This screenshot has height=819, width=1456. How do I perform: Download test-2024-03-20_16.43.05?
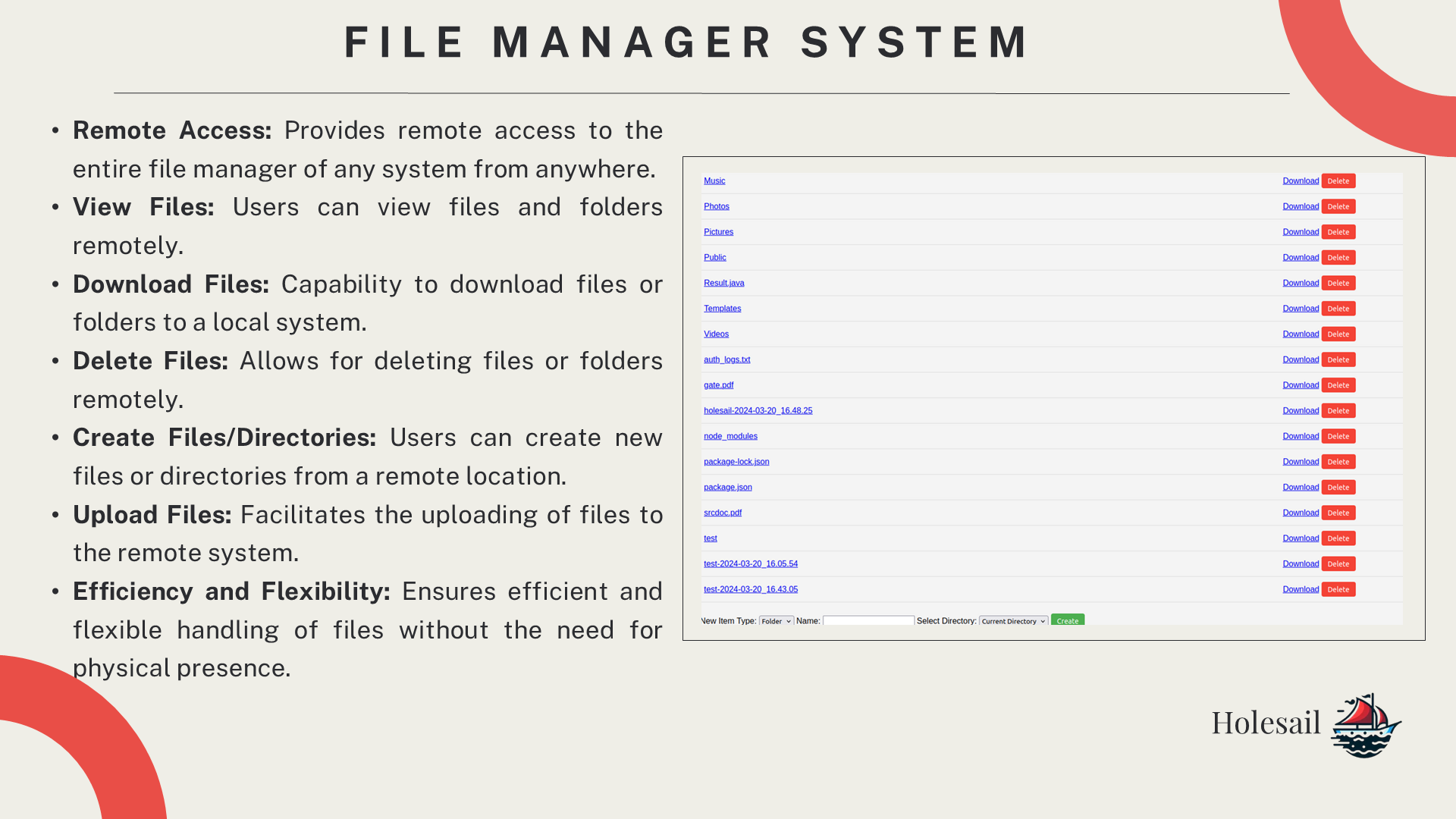point(1301,589)
